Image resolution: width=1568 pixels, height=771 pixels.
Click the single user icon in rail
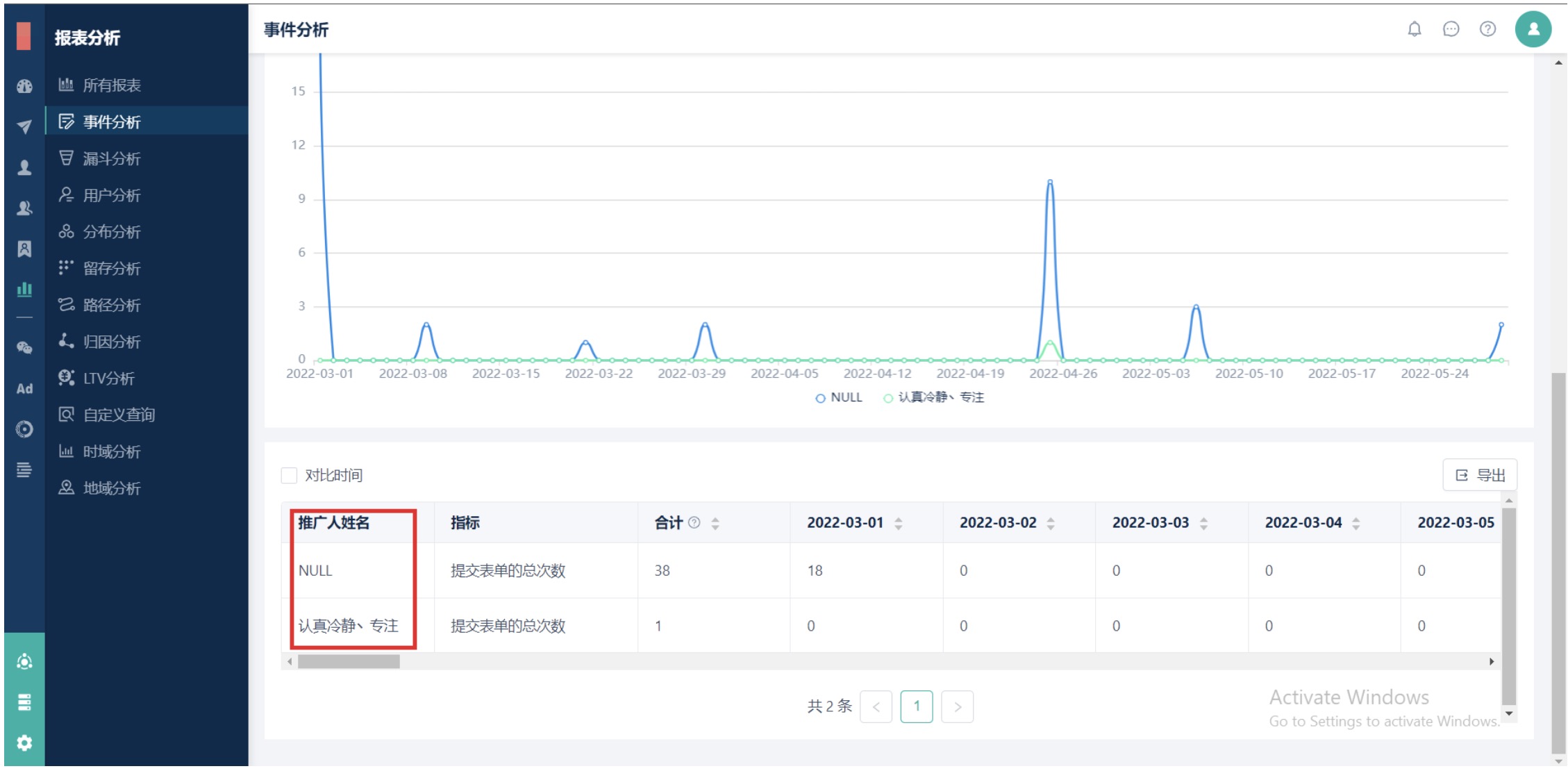click(24, 167)
